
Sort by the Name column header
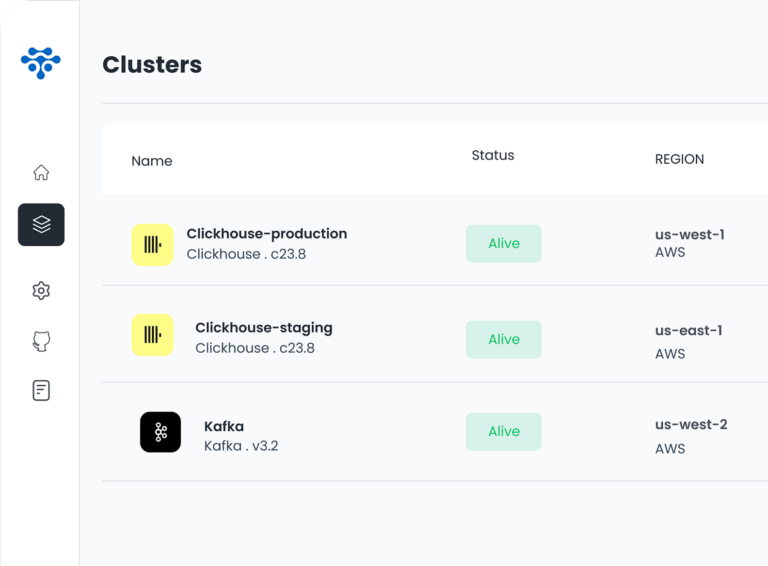[152, 161]
